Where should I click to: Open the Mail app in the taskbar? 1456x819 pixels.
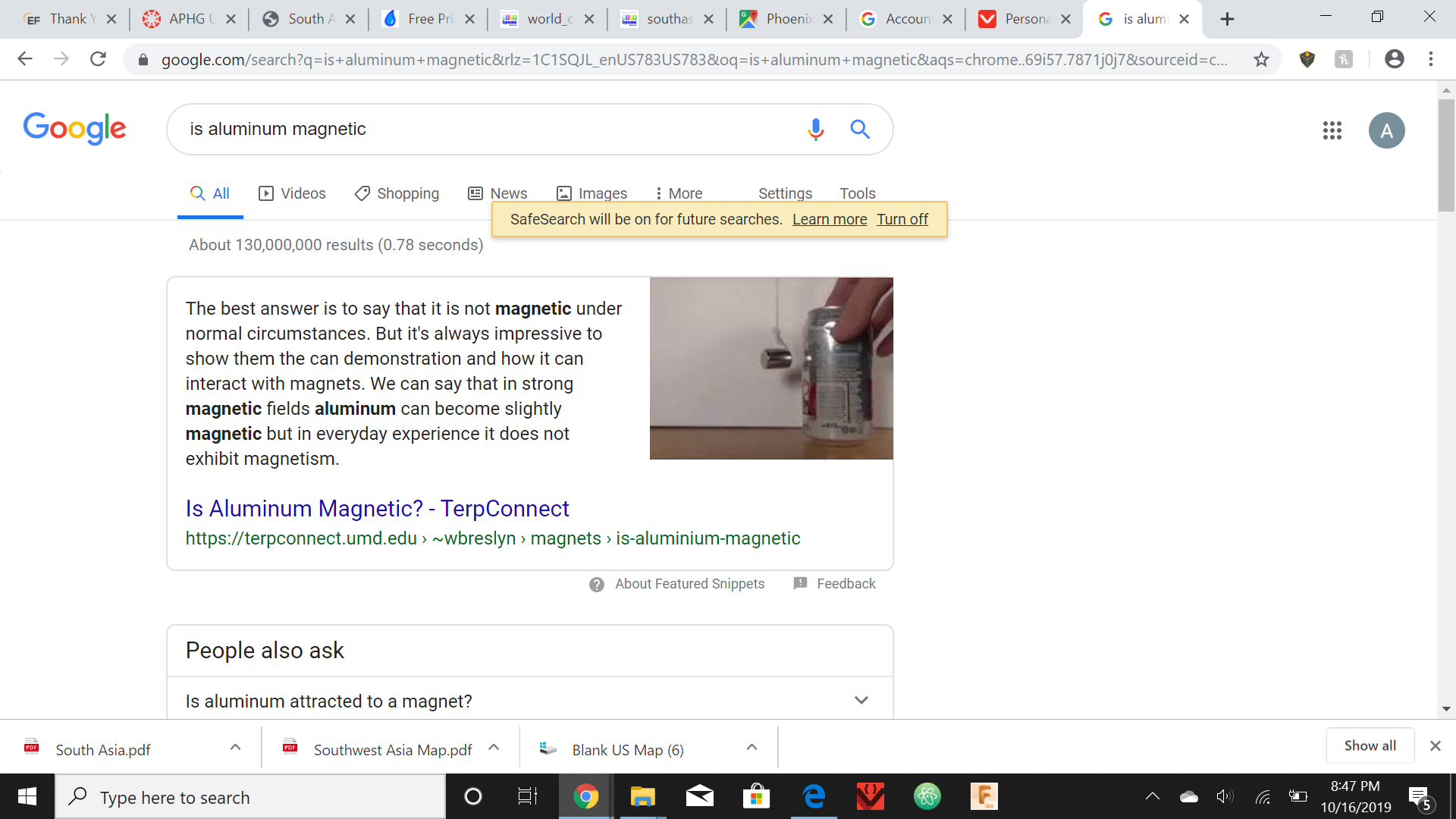[699, 796]
